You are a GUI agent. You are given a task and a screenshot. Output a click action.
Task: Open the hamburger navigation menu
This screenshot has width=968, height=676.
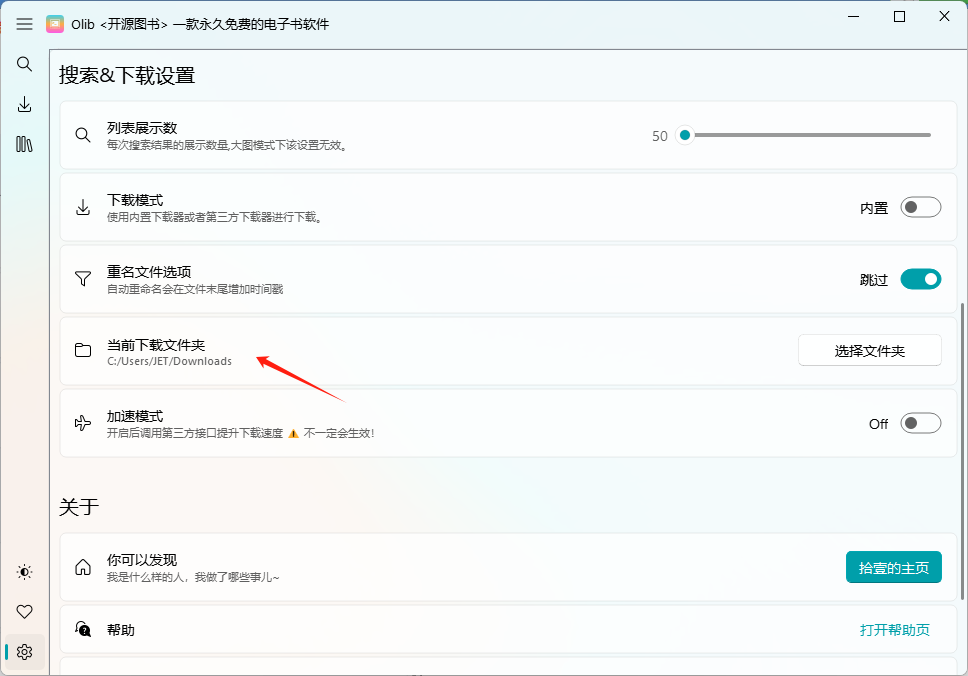click(24, 24)
